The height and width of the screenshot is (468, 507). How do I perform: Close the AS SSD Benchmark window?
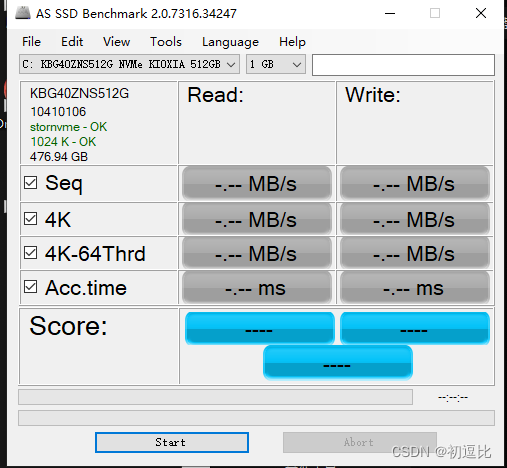481,14
